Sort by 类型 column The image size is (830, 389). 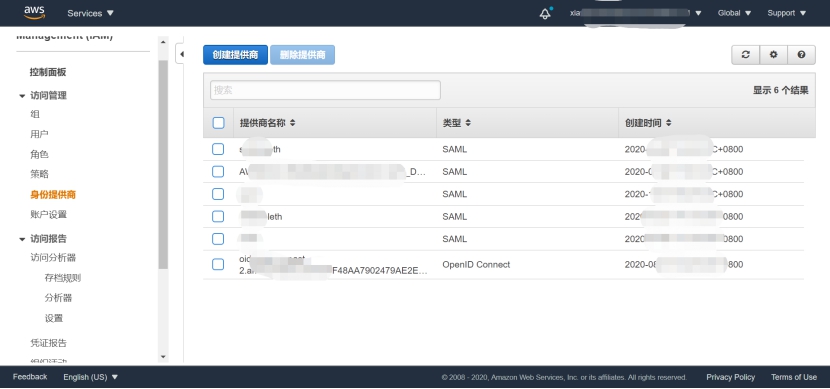(x=456, y=123)
